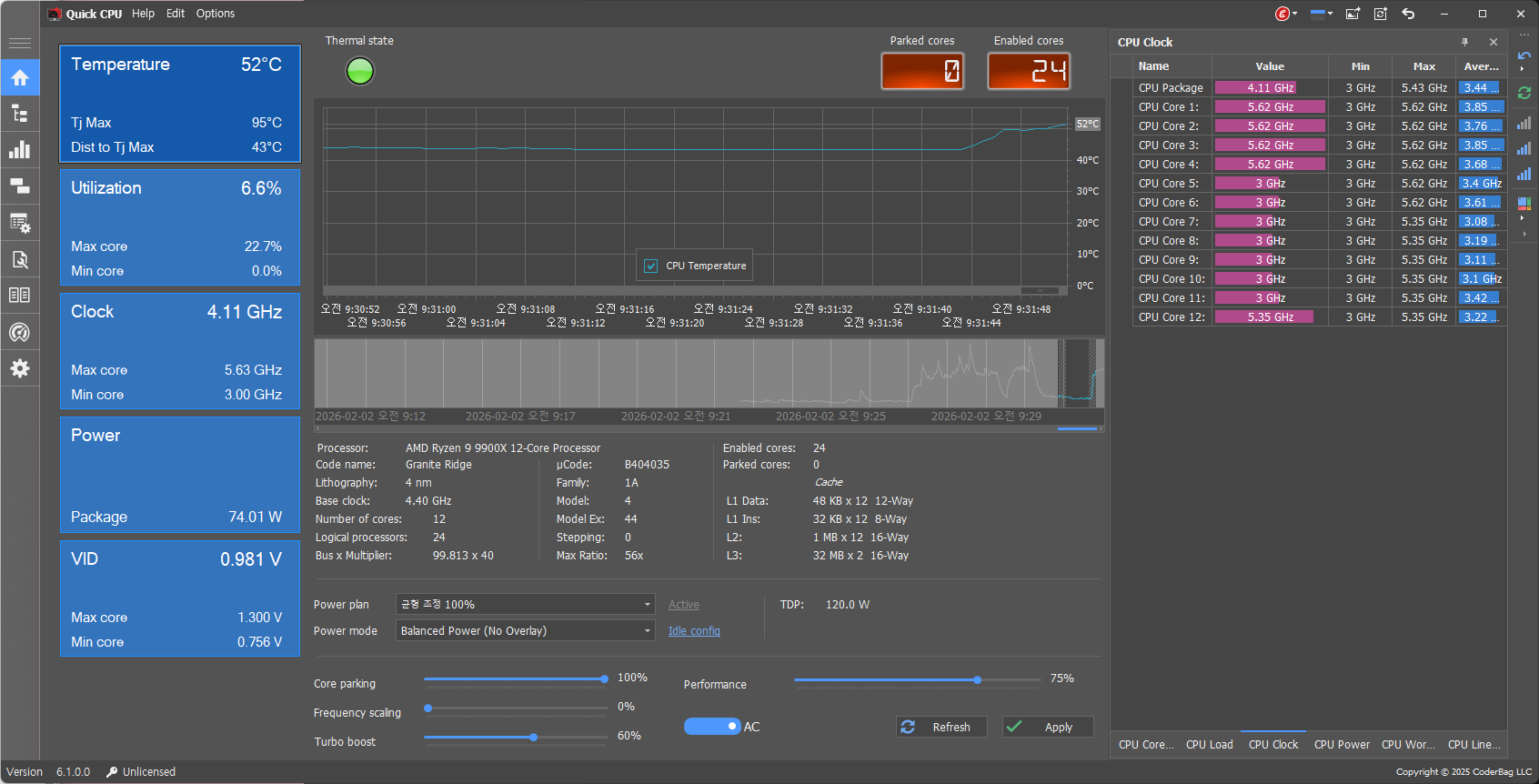Open the Idle config link

click(x=694, y=631)
